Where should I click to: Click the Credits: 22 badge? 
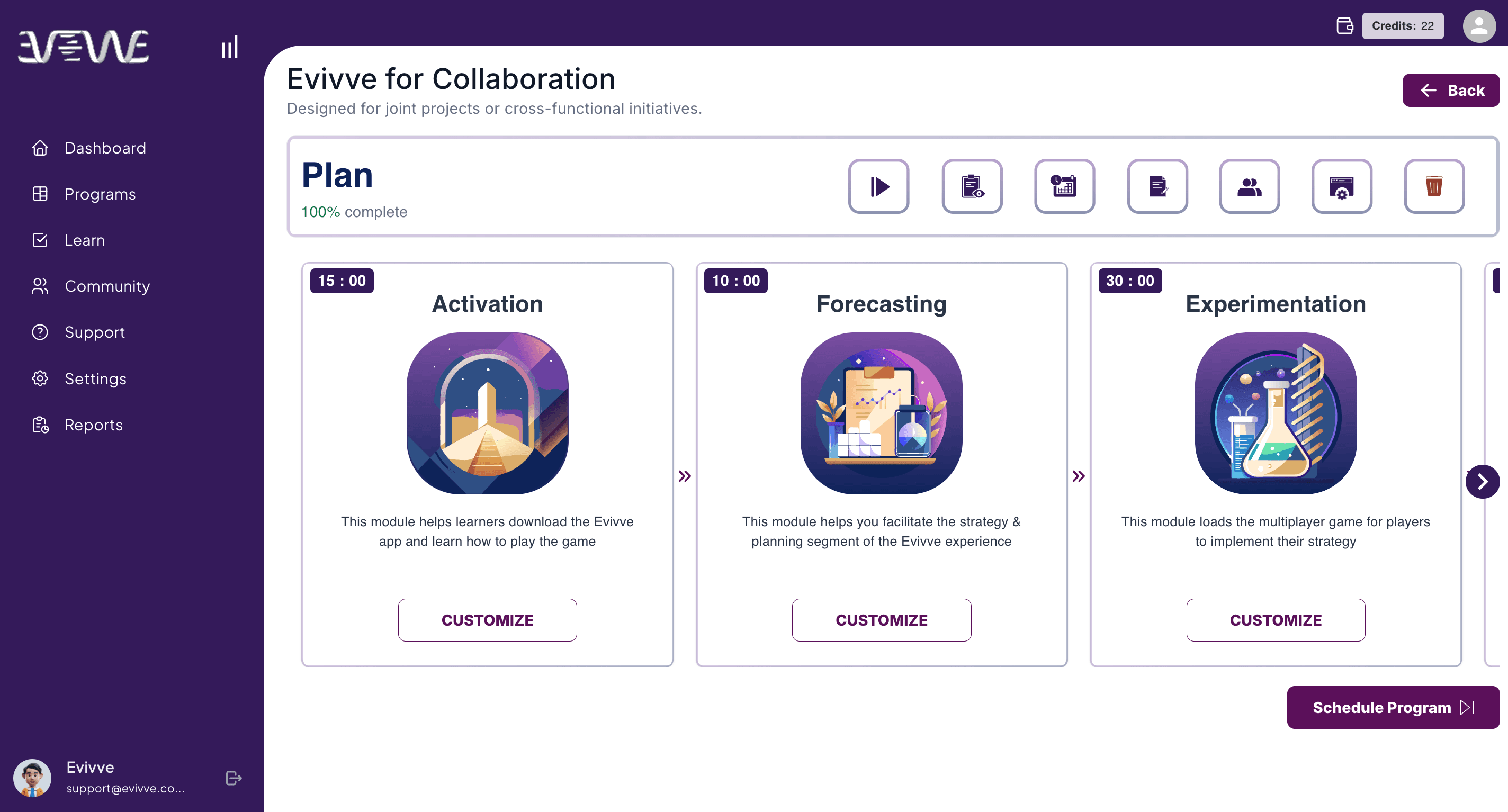click(x=1403, y=26)
